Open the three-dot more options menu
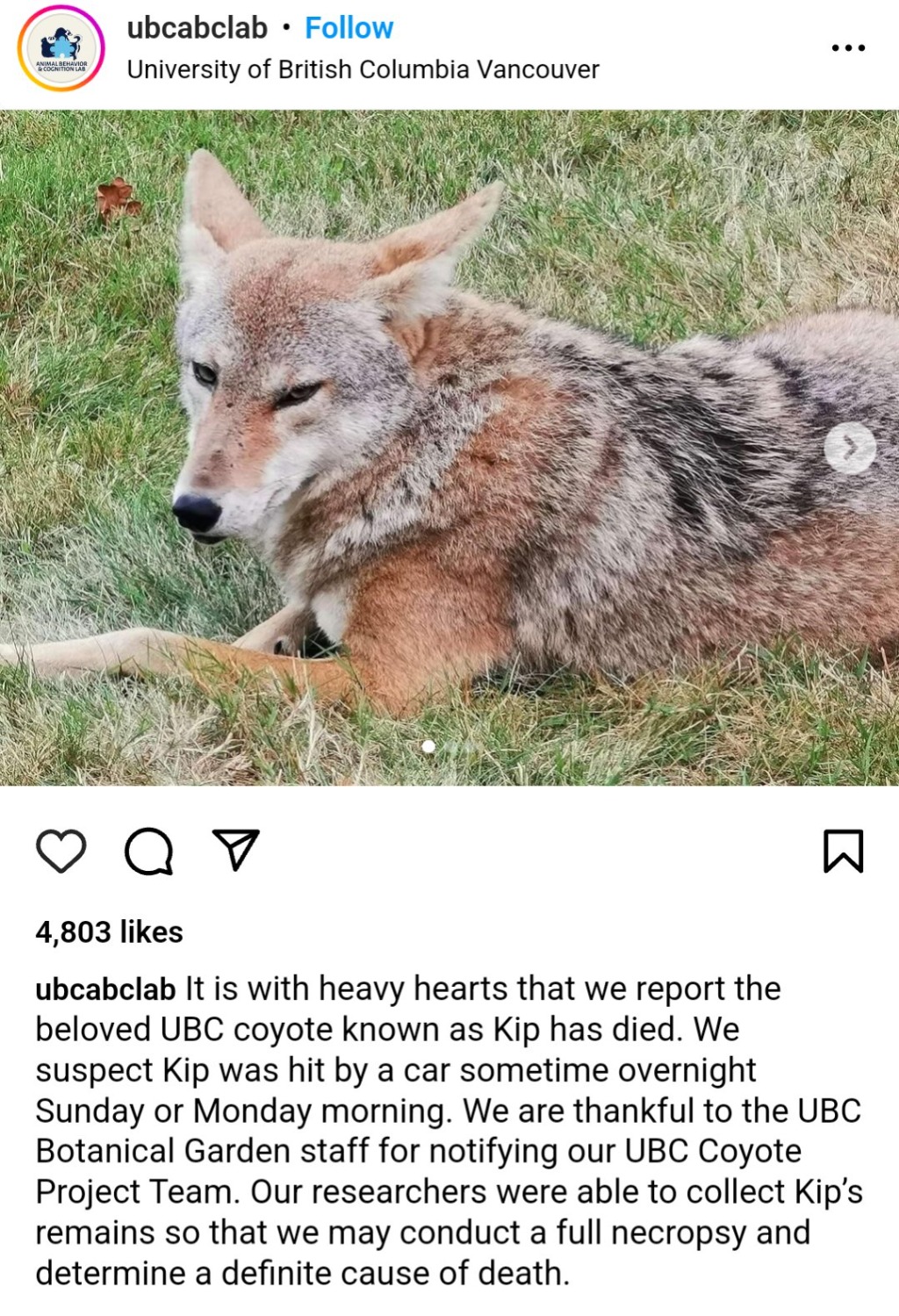 click(848, 47)
